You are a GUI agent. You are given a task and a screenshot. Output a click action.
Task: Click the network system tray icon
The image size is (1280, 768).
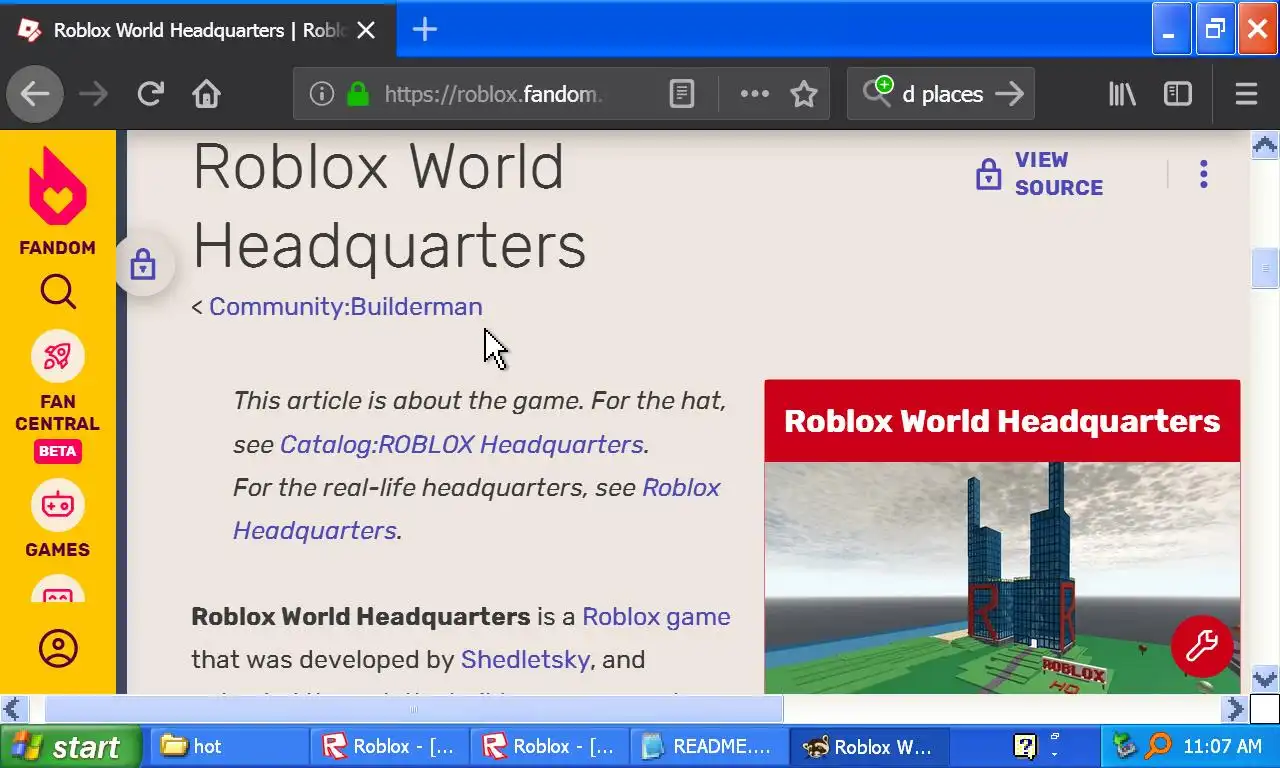1126,746
